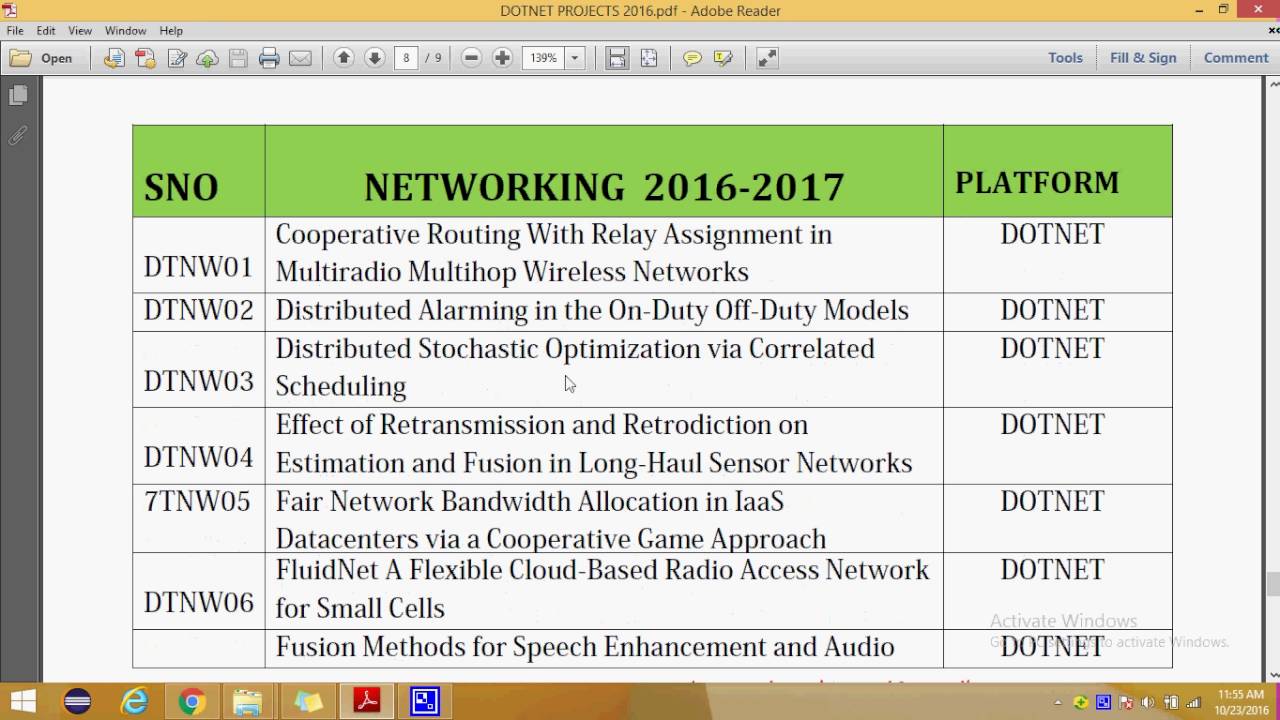
Task: Zoom in with the plus button
Action: pyautogui.click(x=502, y=58)
